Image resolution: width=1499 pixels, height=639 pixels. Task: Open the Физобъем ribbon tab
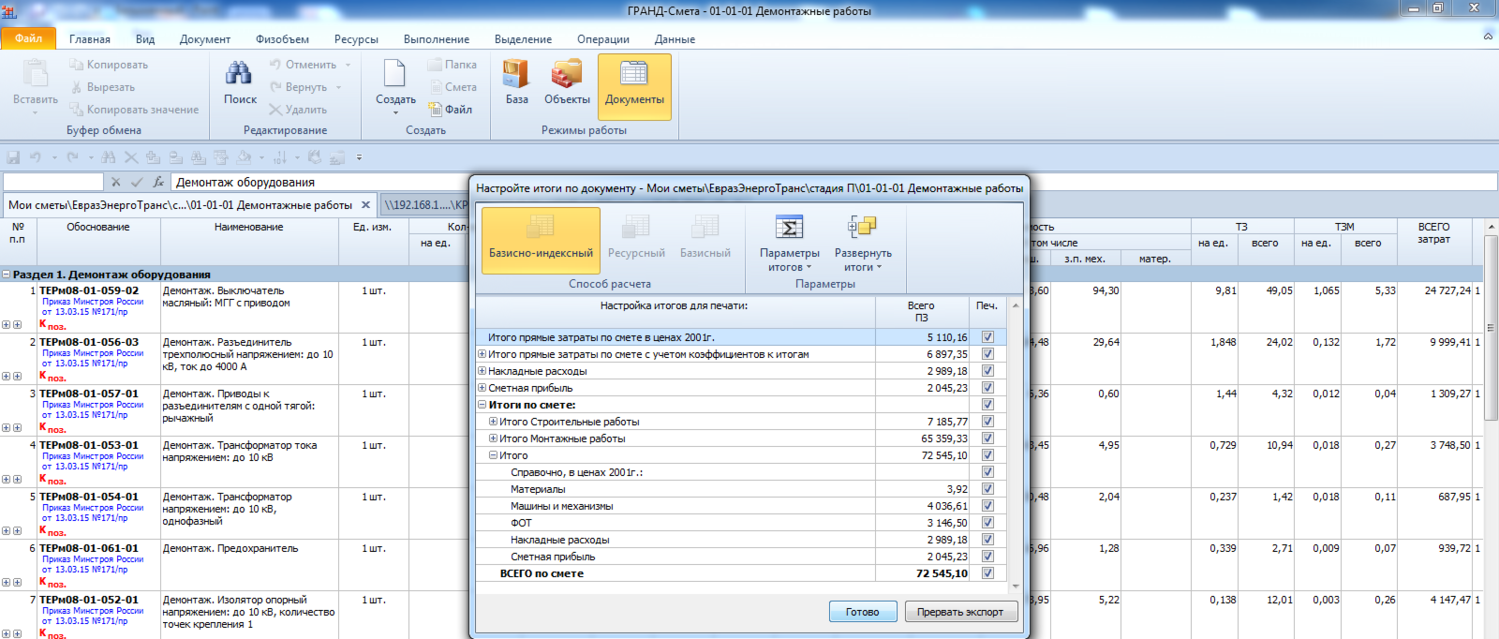282,39
